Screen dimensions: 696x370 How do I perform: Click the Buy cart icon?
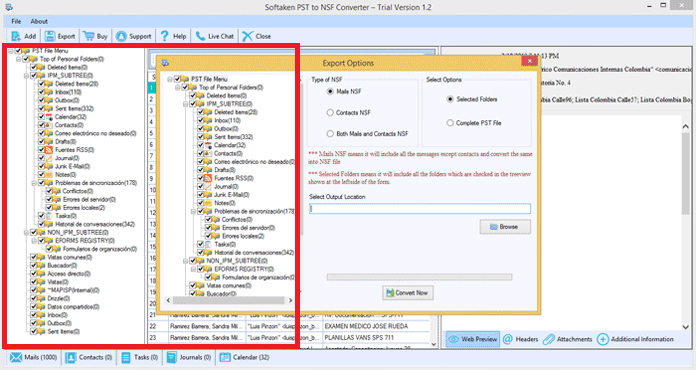88,36
